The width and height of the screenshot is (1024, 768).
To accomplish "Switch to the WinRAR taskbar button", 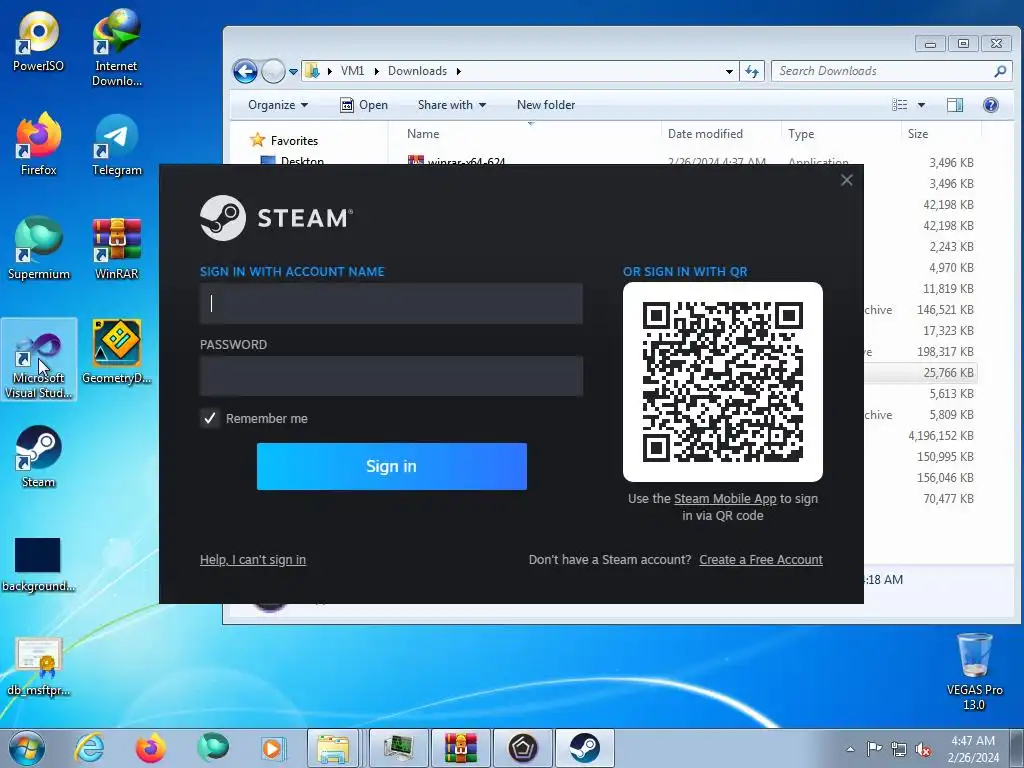I will click(461, 748).
